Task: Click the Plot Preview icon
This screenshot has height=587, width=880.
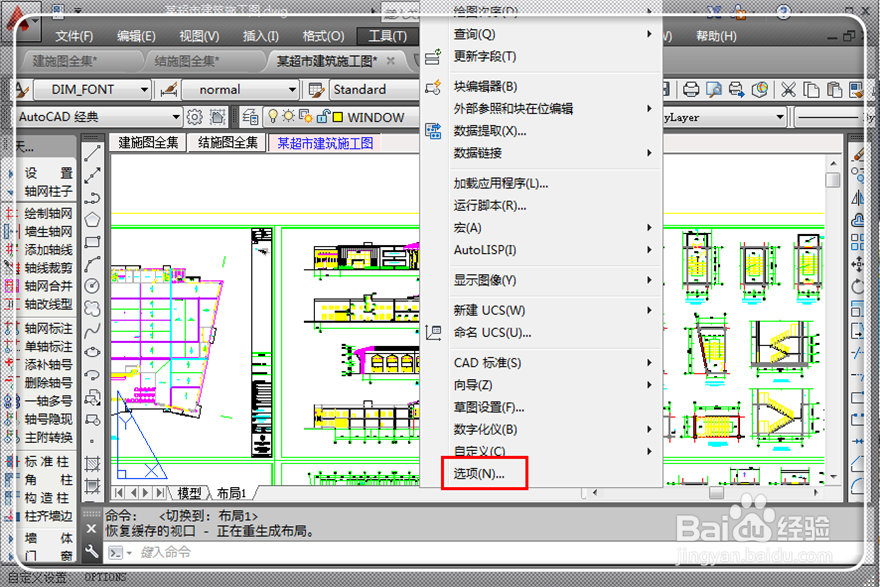Action: click(x=714, y=89)
